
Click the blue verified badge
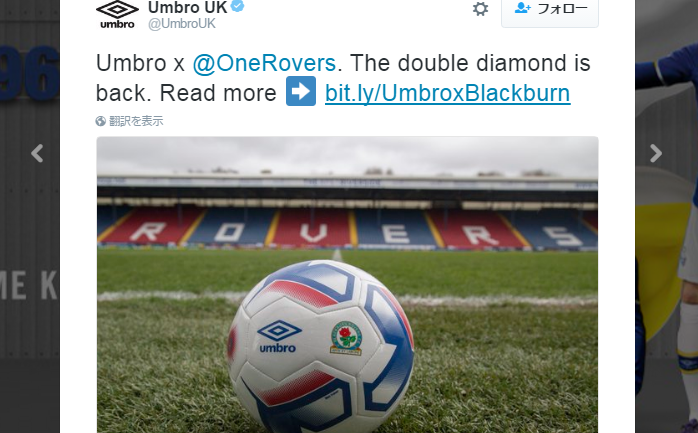point(238,6)
